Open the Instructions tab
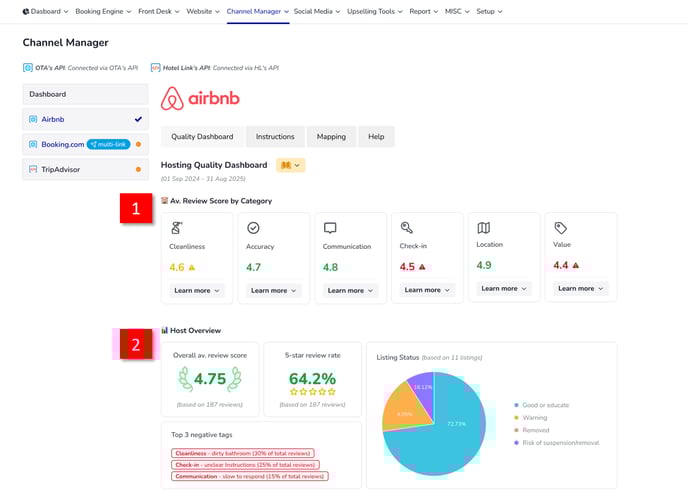Image resolution: width=688 pixels, height=495 pixels. click(275, 136)
